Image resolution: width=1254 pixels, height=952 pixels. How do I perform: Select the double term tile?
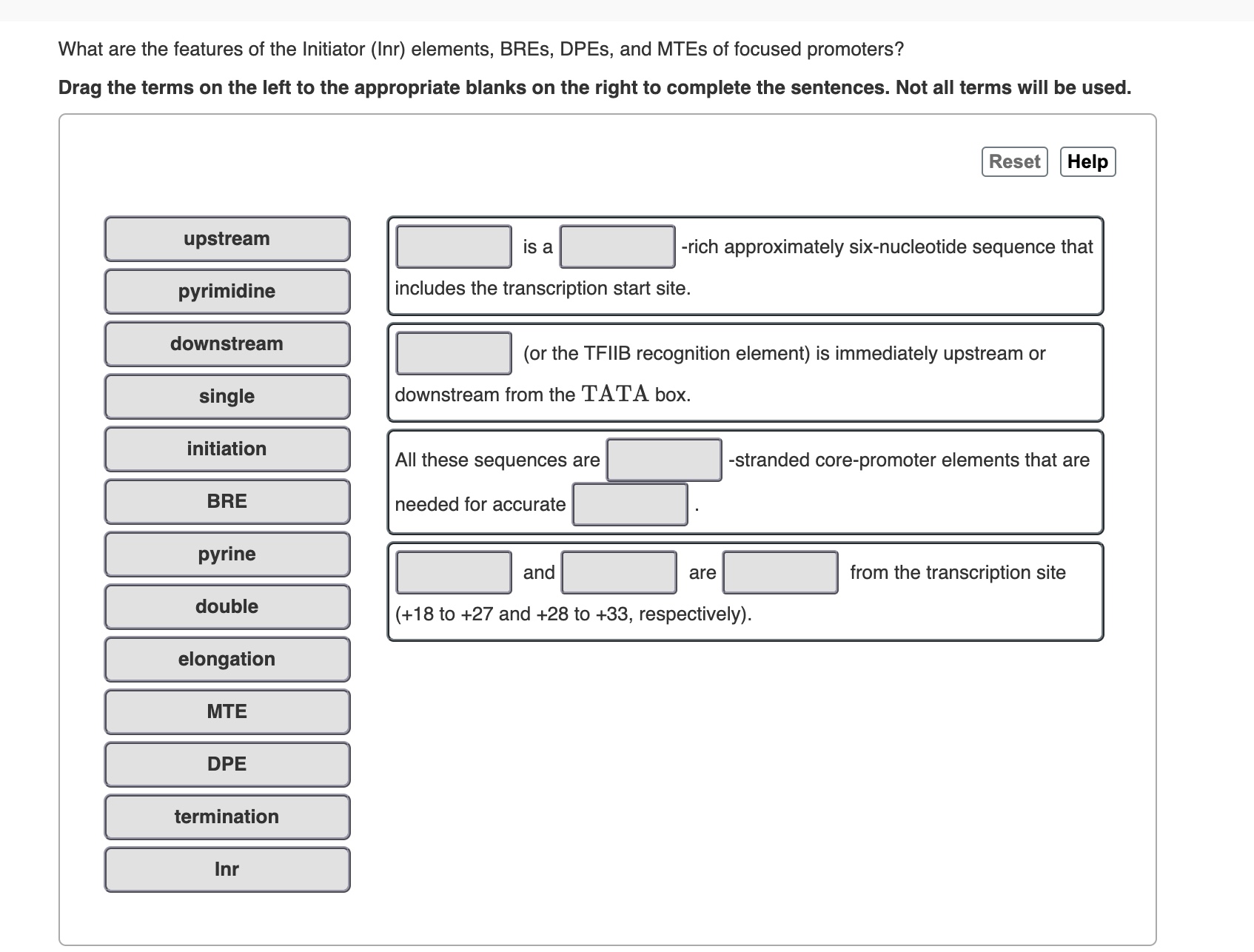coord(227,606)
